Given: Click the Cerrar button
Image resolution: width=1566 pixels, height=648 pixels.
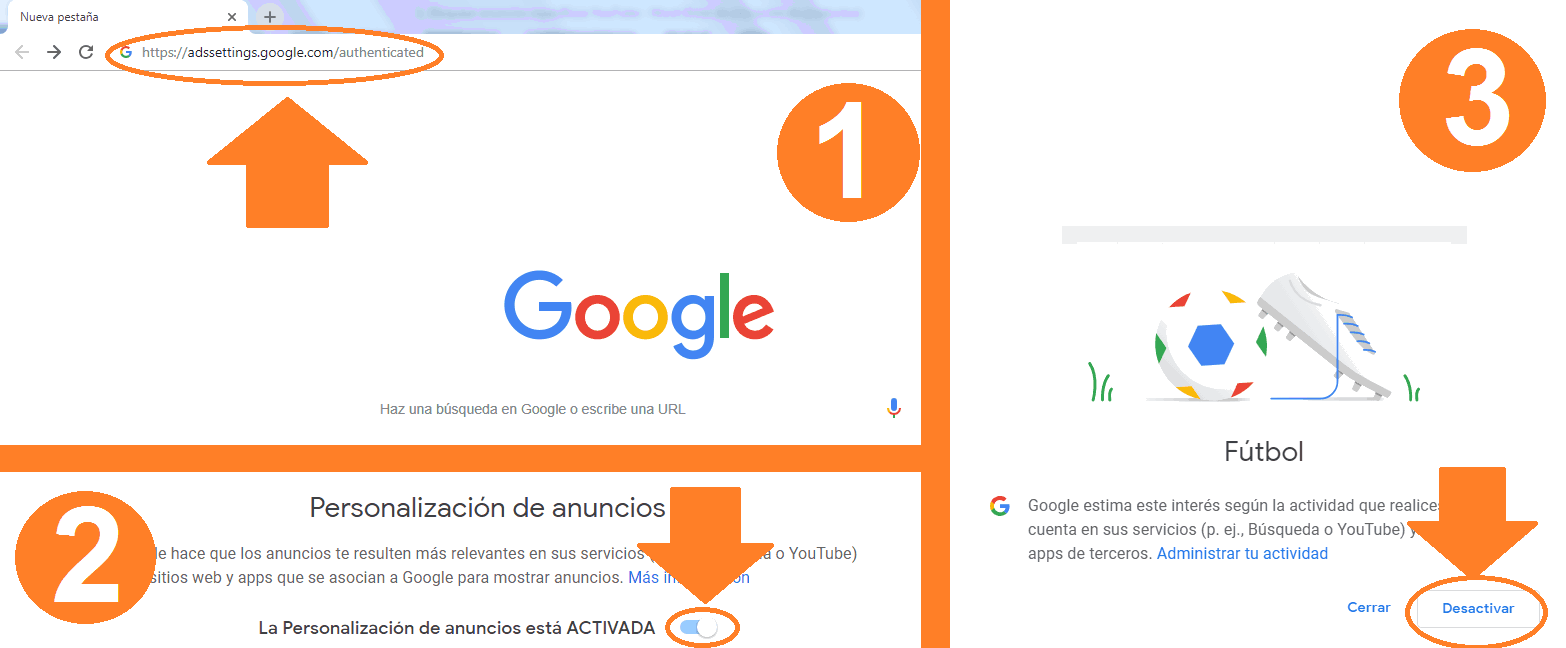Looking at the screenshot, I should coord(1369,607).
